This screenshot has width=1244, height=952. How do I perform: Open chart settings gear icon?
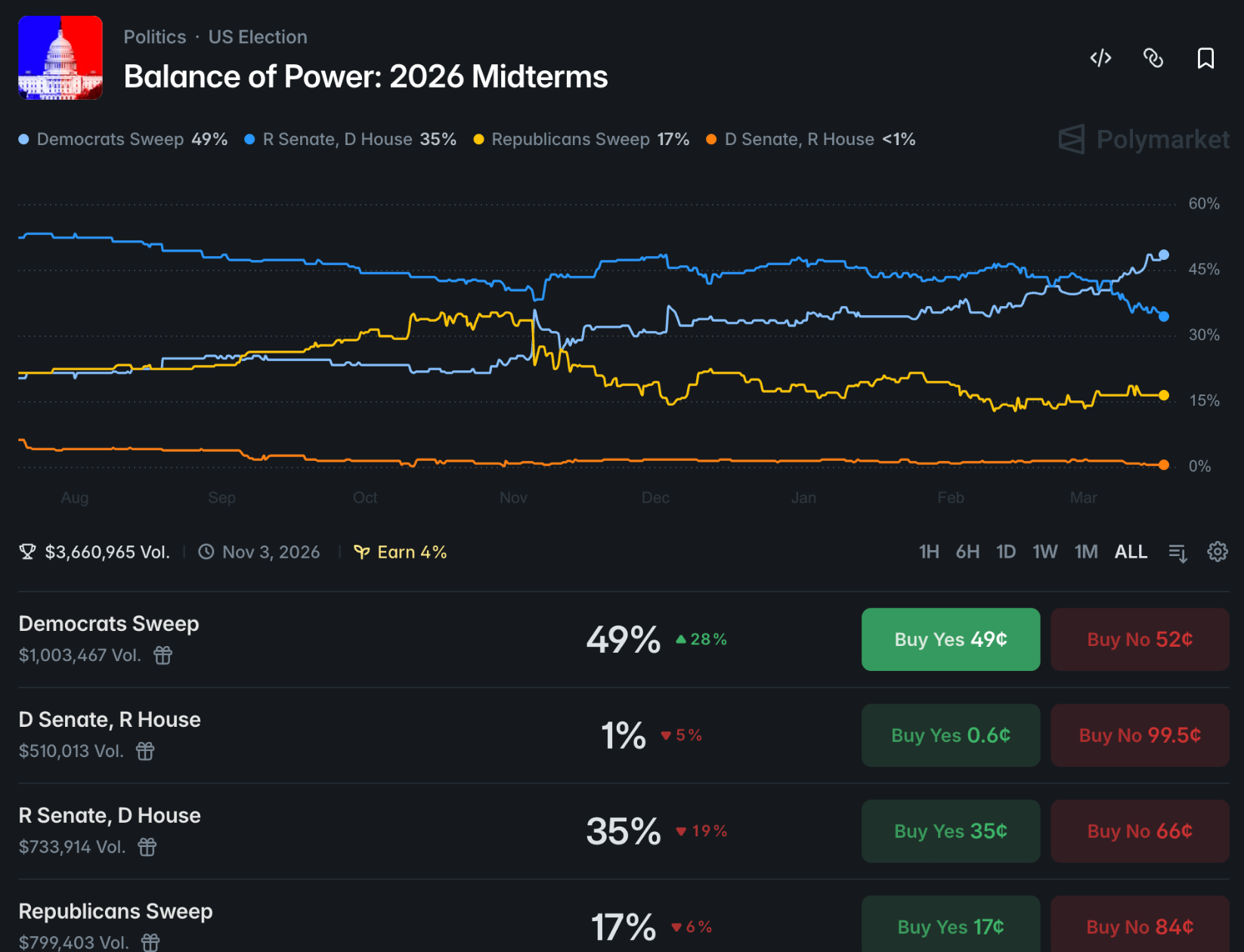[x=1217, y=552]
